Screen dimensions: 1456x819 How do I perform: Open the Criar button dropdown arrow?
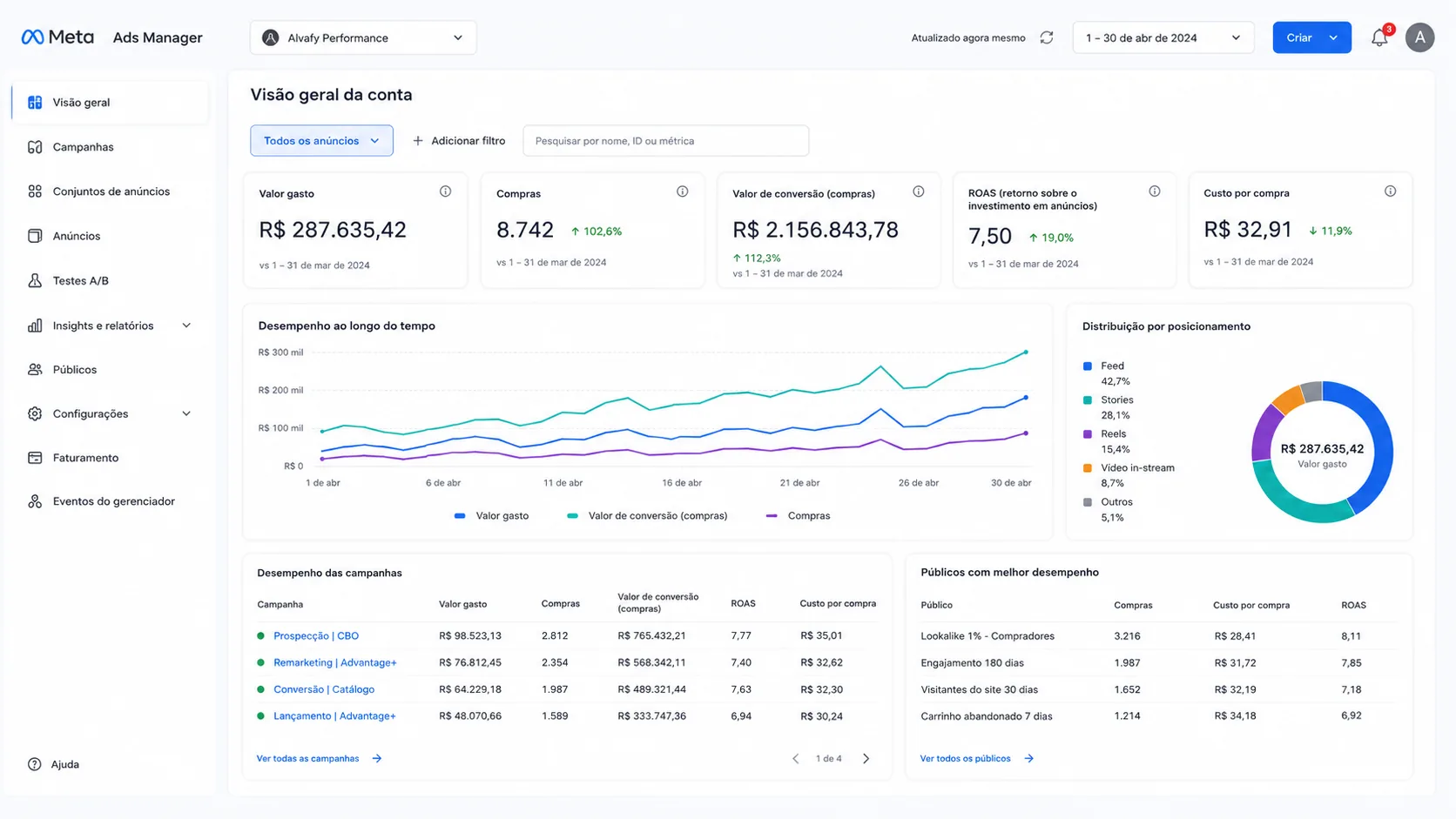(1333, 37)
